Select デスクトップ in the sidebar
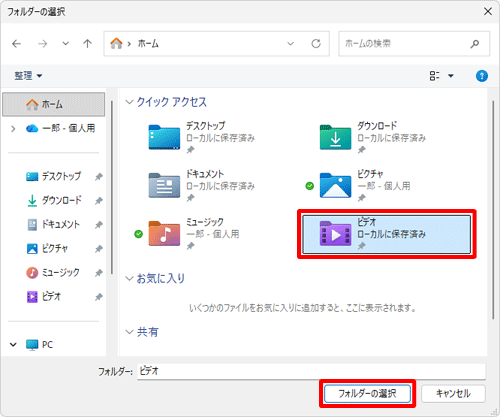 [x=53, y=176]
